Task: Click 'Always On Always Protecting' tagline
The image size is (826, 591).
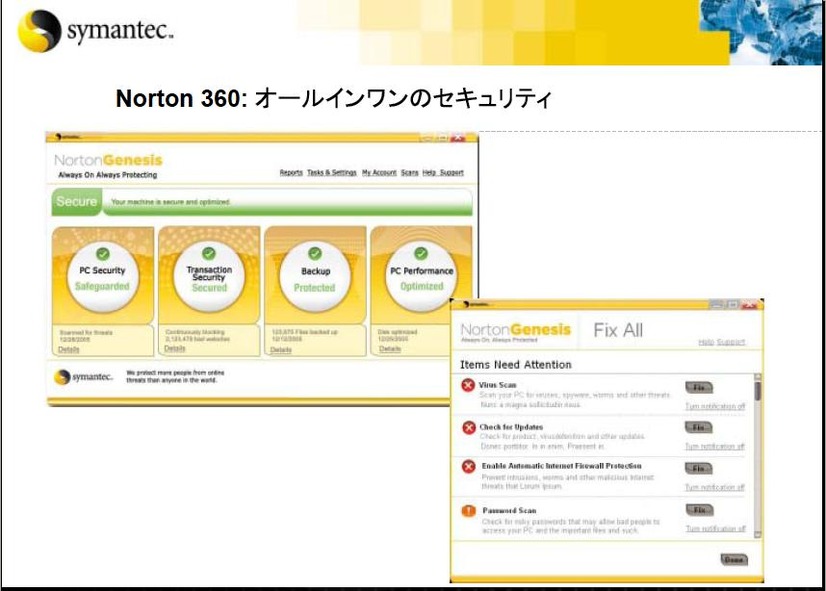Action: pyautogui.click(x=107, y=175)
